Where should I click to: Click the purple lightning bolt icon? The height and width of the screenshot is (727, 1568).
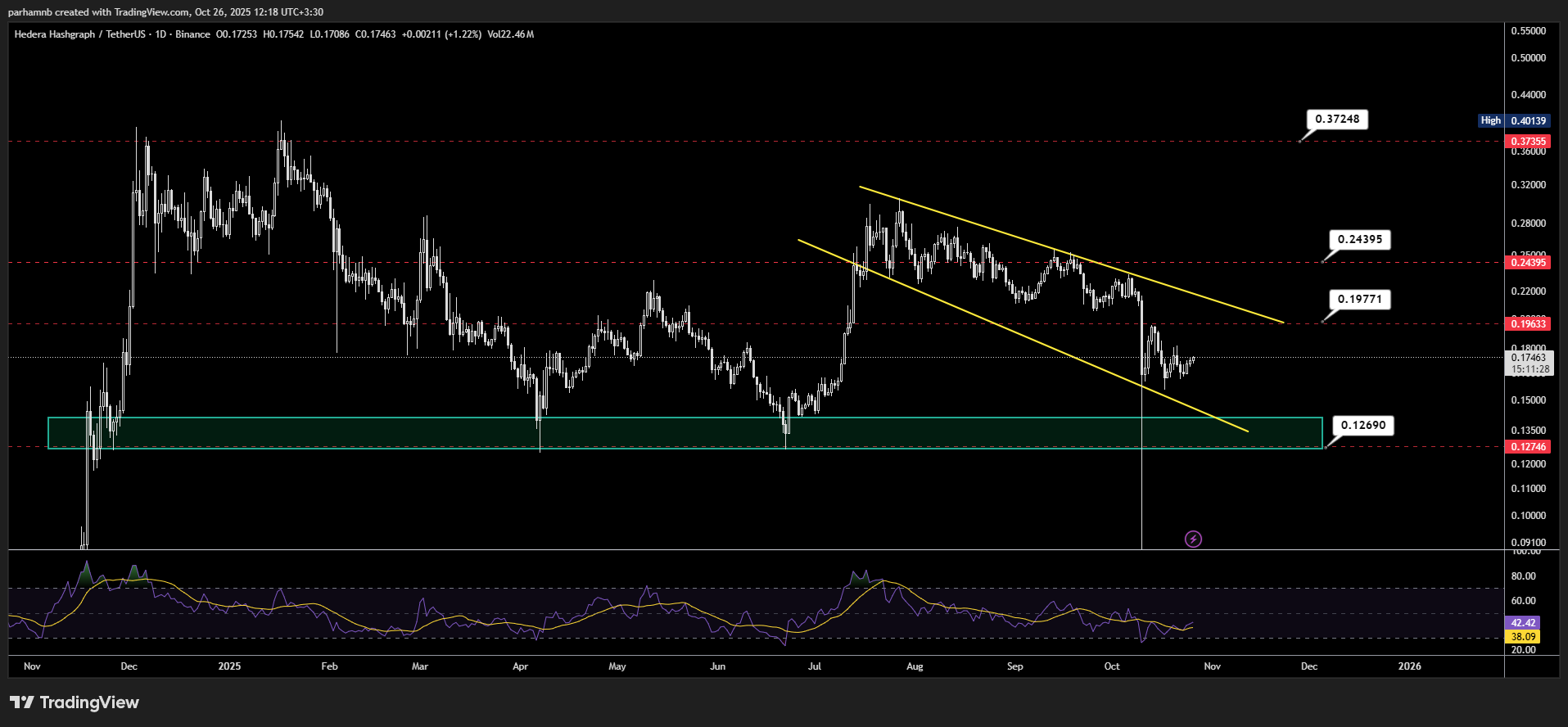tap(1193, 539)
